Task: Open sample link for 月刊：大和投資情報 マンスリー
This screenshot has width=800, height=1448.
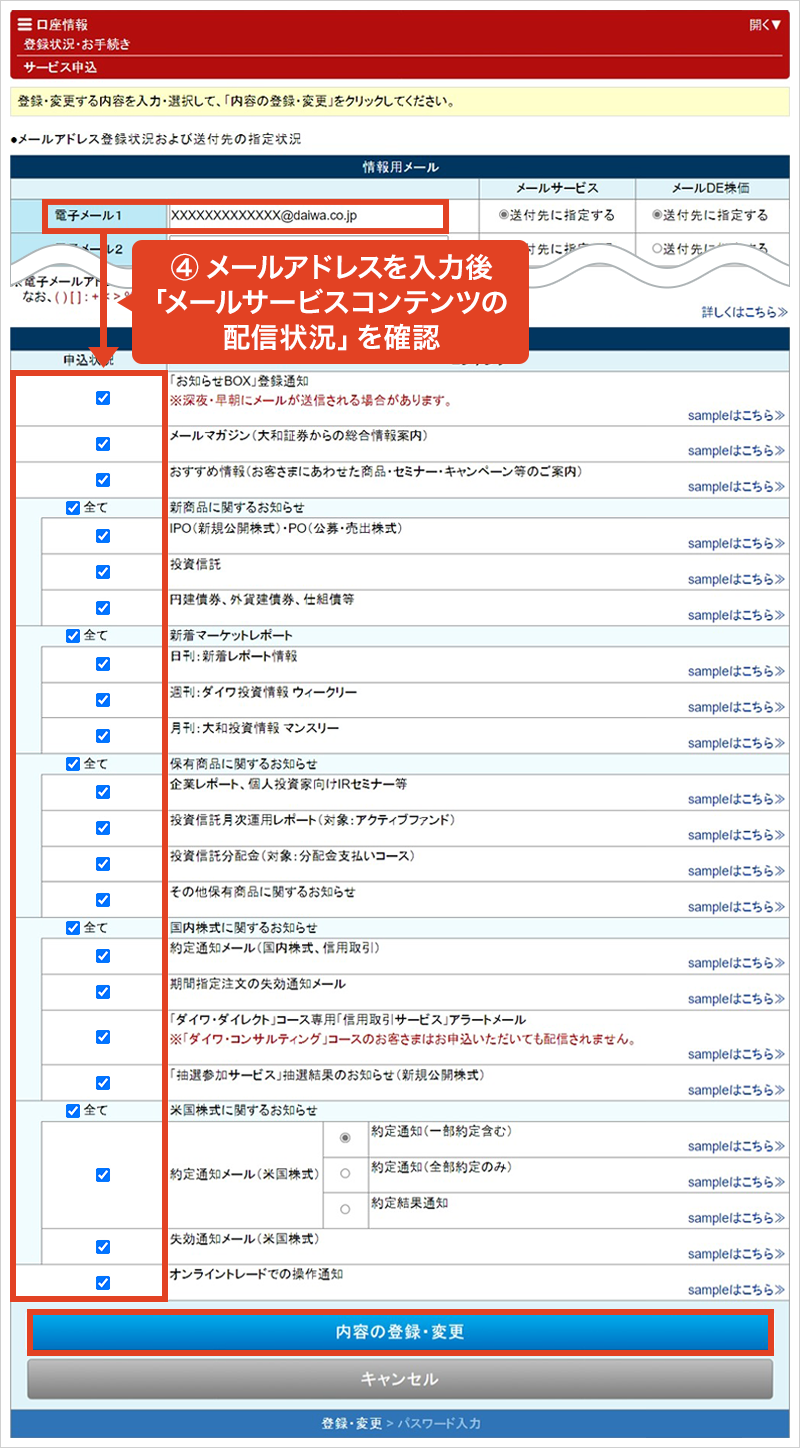Action: pyautogui.click(x=736, y=743)
